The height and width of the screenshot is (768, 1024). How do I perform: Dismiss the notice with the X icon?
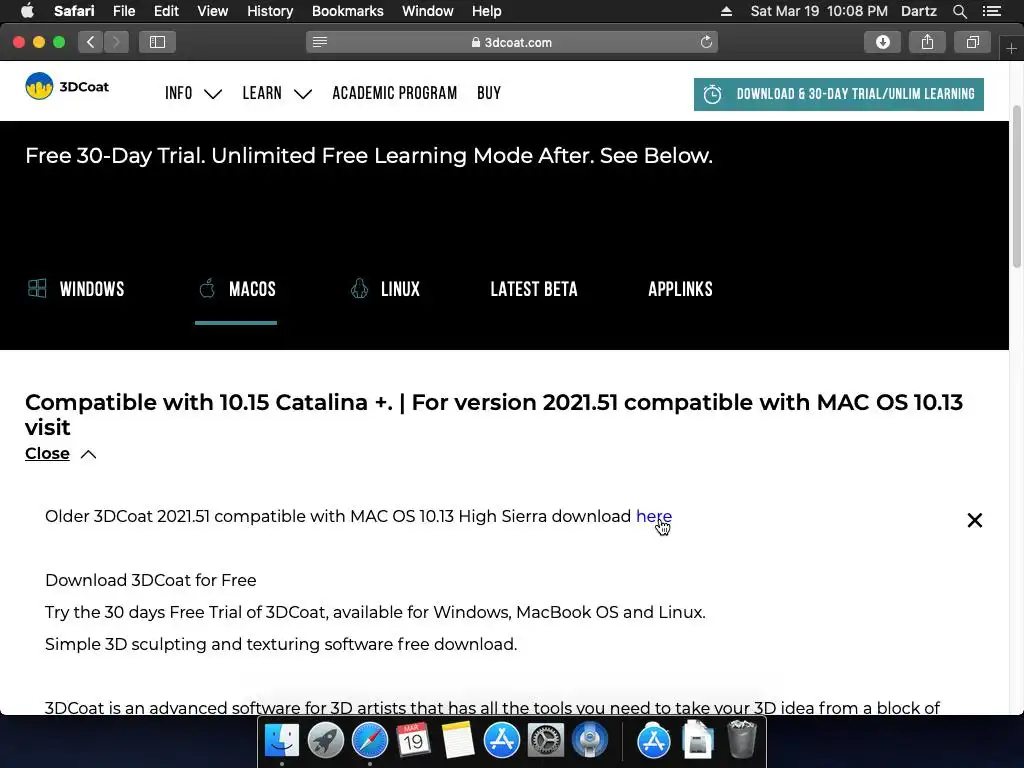[974, 520]
